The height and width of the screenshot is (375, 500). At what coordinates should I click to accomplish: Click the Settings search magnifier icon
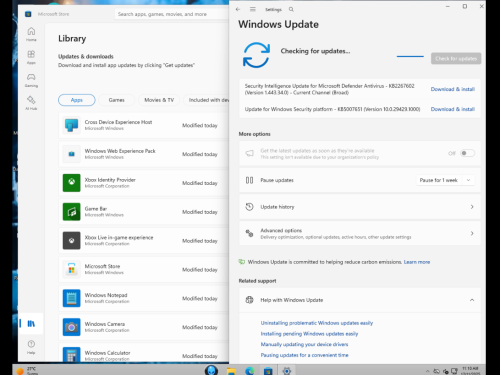(x=291, y=9)
